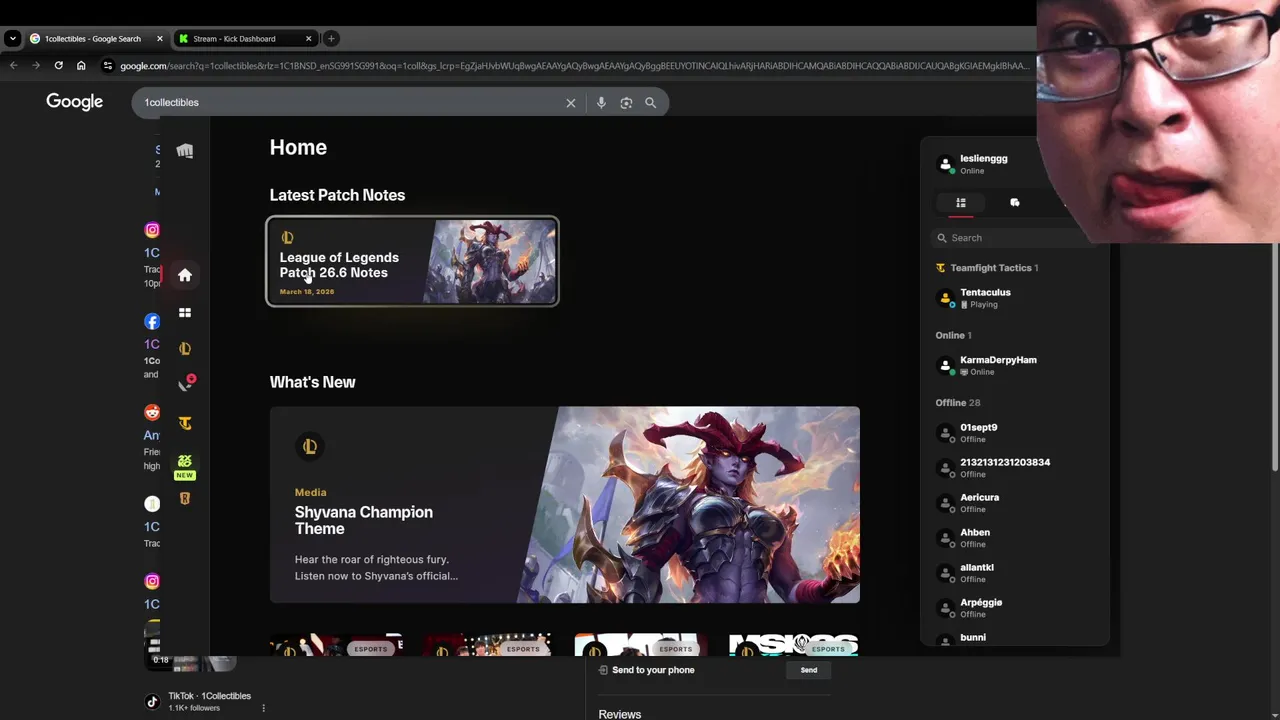The width and height of the screenshot is (1280, 720).
Task: Open the friends list tab icon
Action: [x=961, y=203]
